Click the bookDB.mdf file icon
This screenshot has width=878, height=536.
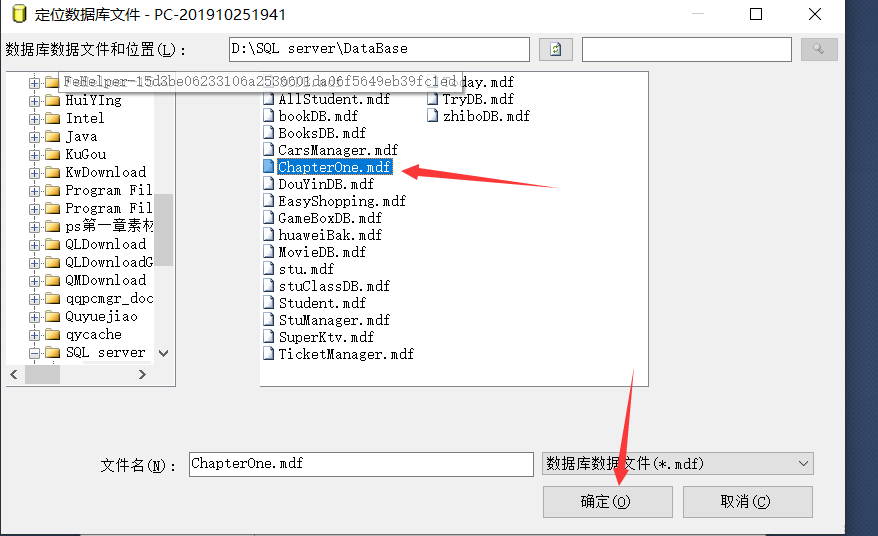[x=269, y=116]
